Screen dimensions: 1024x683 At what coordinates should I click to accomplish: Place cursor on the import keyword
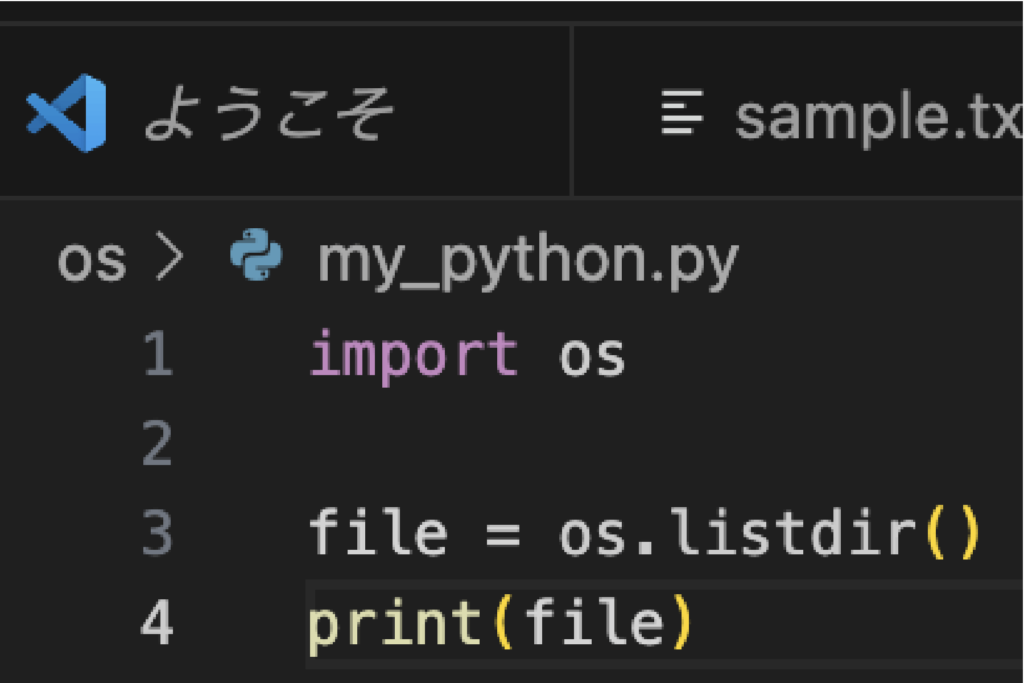(413, 355)
